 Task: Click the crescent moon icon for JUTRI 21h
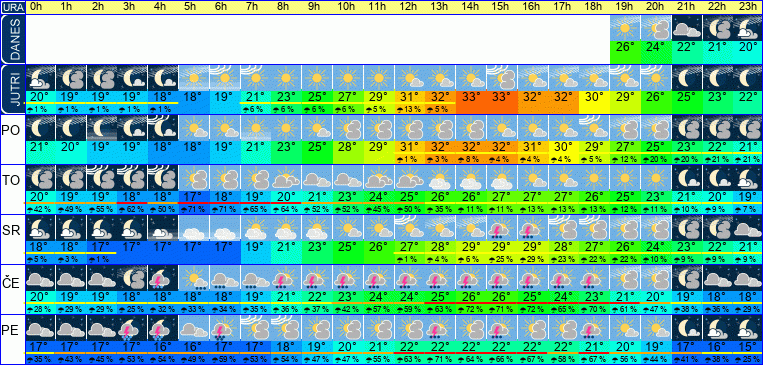pyautogui.click(x=687, y=78)
